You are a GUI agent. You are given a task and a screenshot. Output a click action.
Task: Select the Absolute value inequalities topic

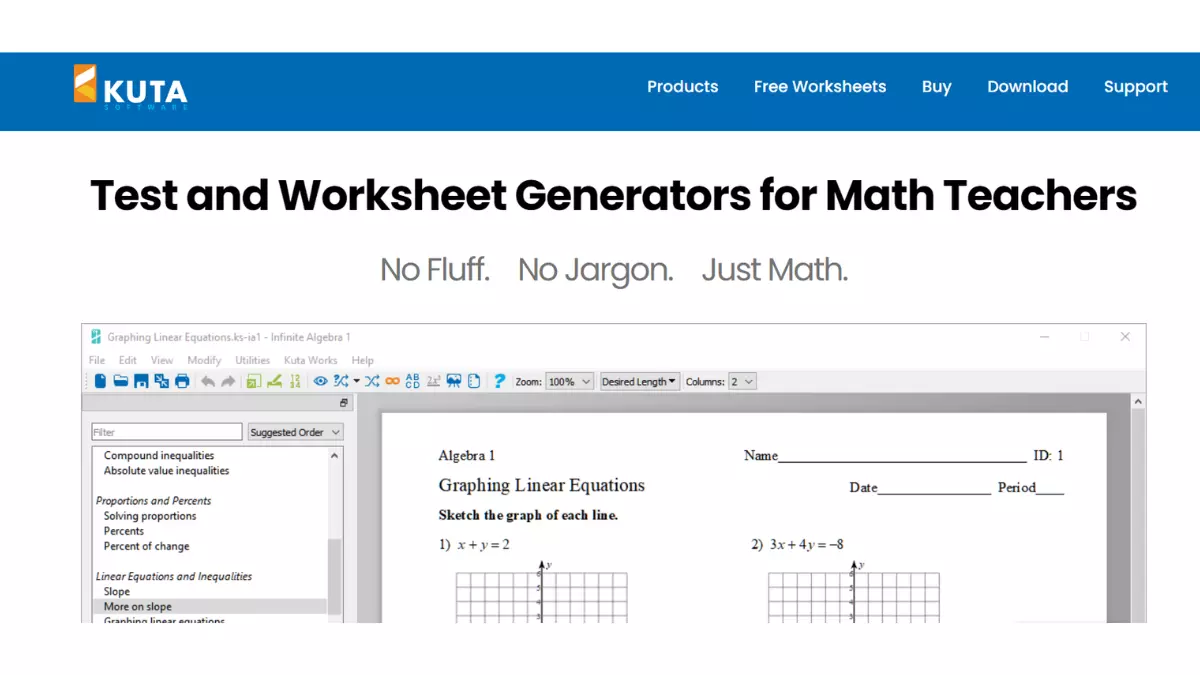(x=166, y=471)
